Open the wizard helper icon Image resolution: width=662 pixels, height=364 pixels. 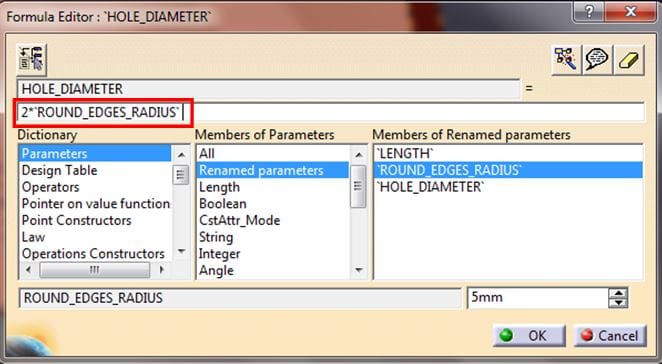(x=566, y=60)
